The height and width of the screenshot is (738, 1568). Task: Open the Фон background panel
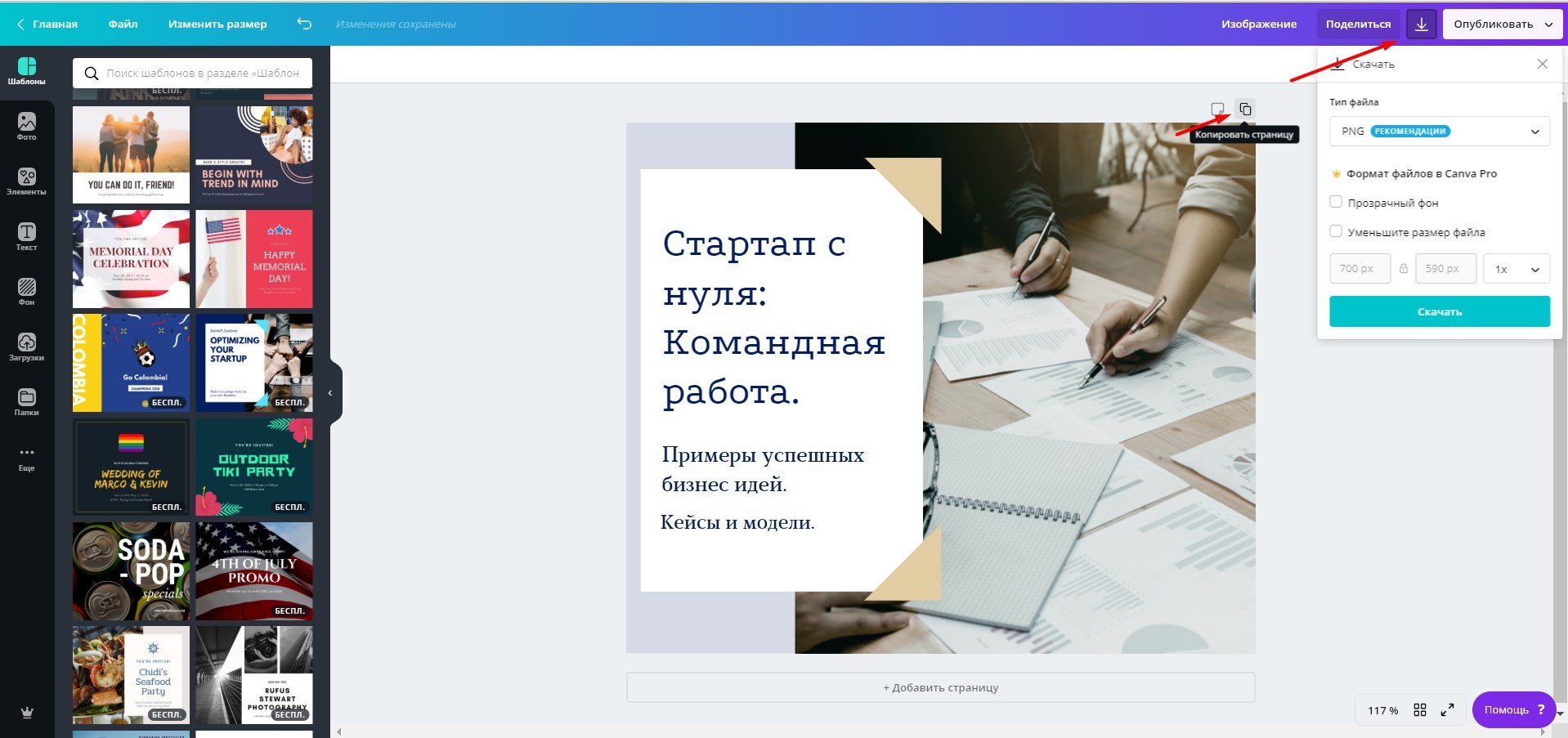pos(27,292)
